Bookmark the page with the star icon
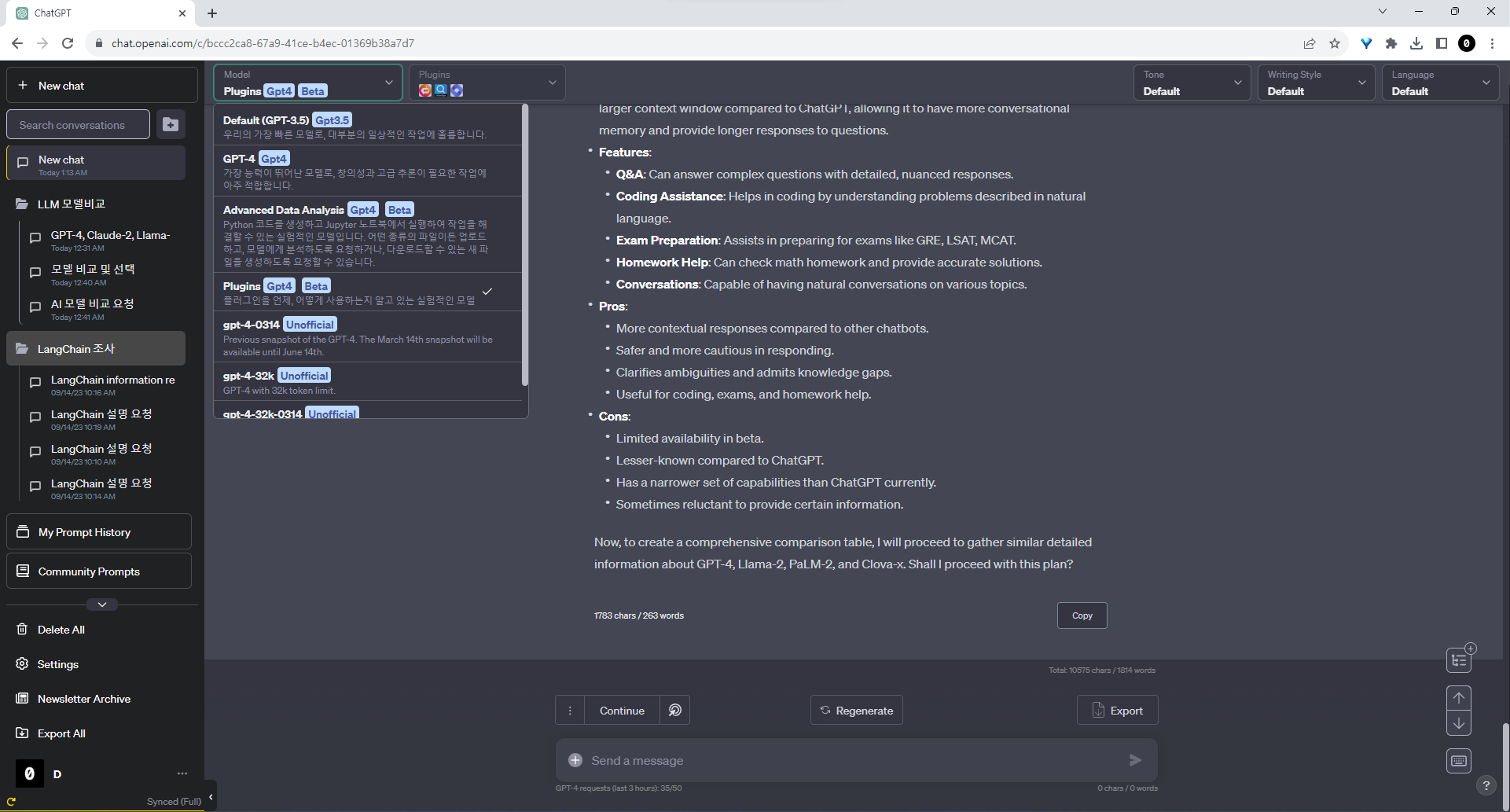 point(1335,43)
